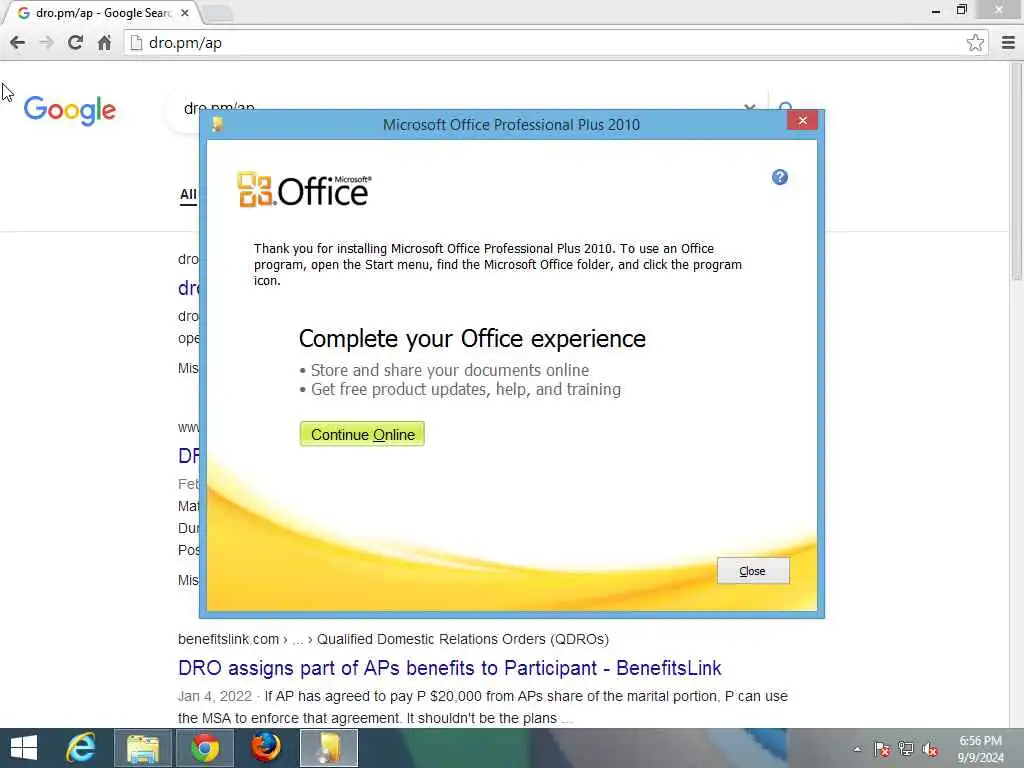Click the page vertical scrollbar thumb

tap(1017, 173)
